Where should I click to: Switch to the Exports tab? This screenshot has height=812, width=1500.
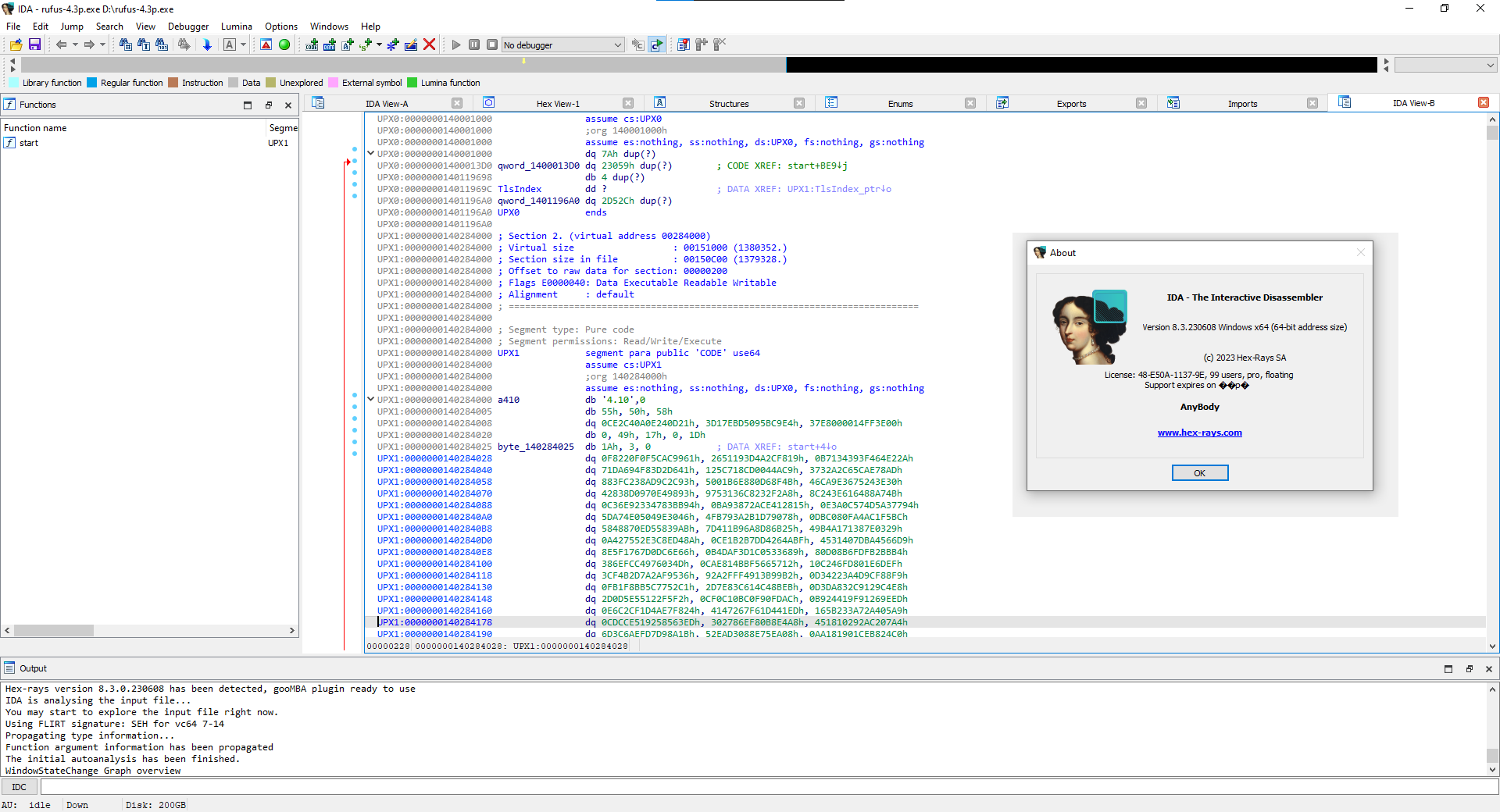[1071, 104]
